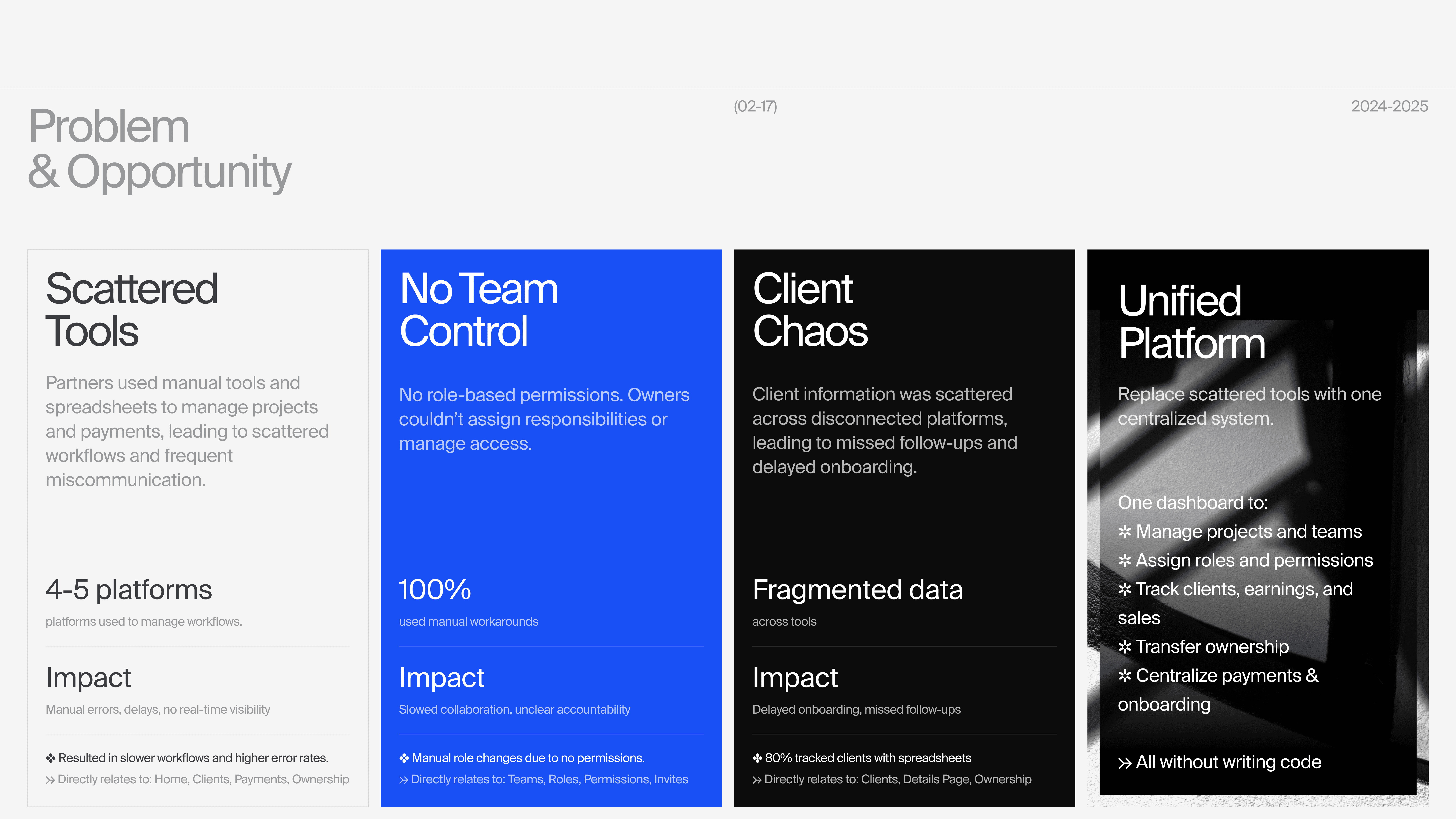Click the asterisk icon beside 'Manage projects and teams'
The image size is (1456, 819).
point(1125,532)
